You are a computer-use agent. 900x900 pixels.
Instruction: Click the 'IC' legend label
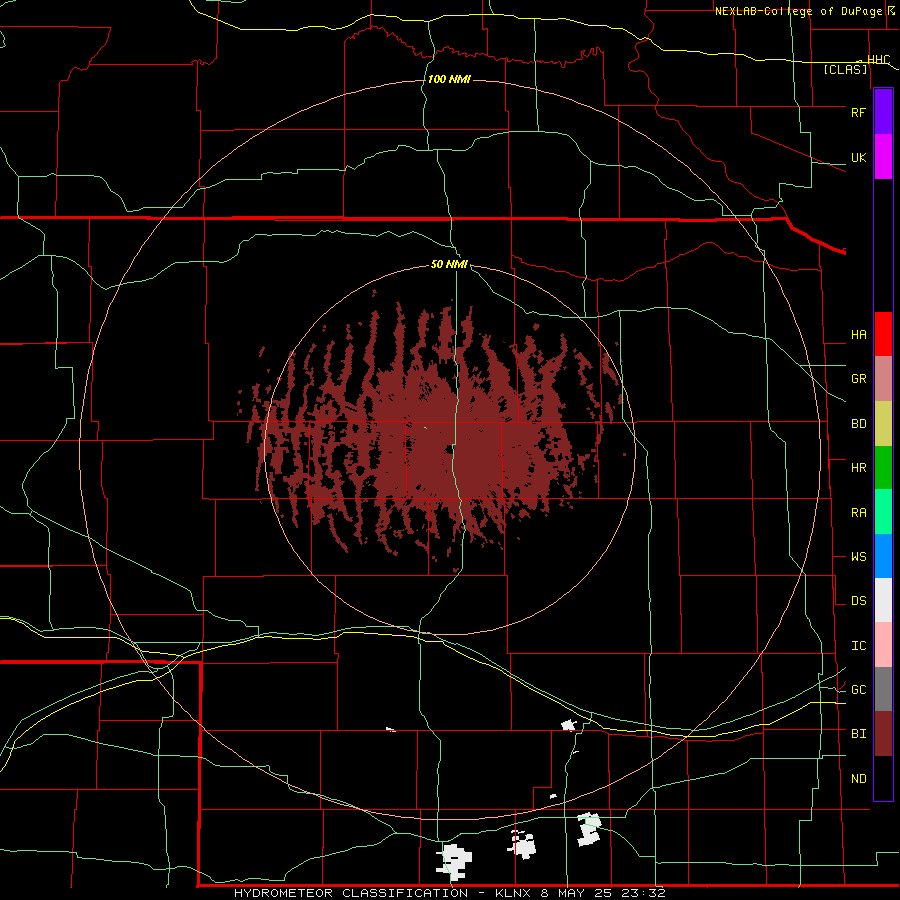click(859, 646)
